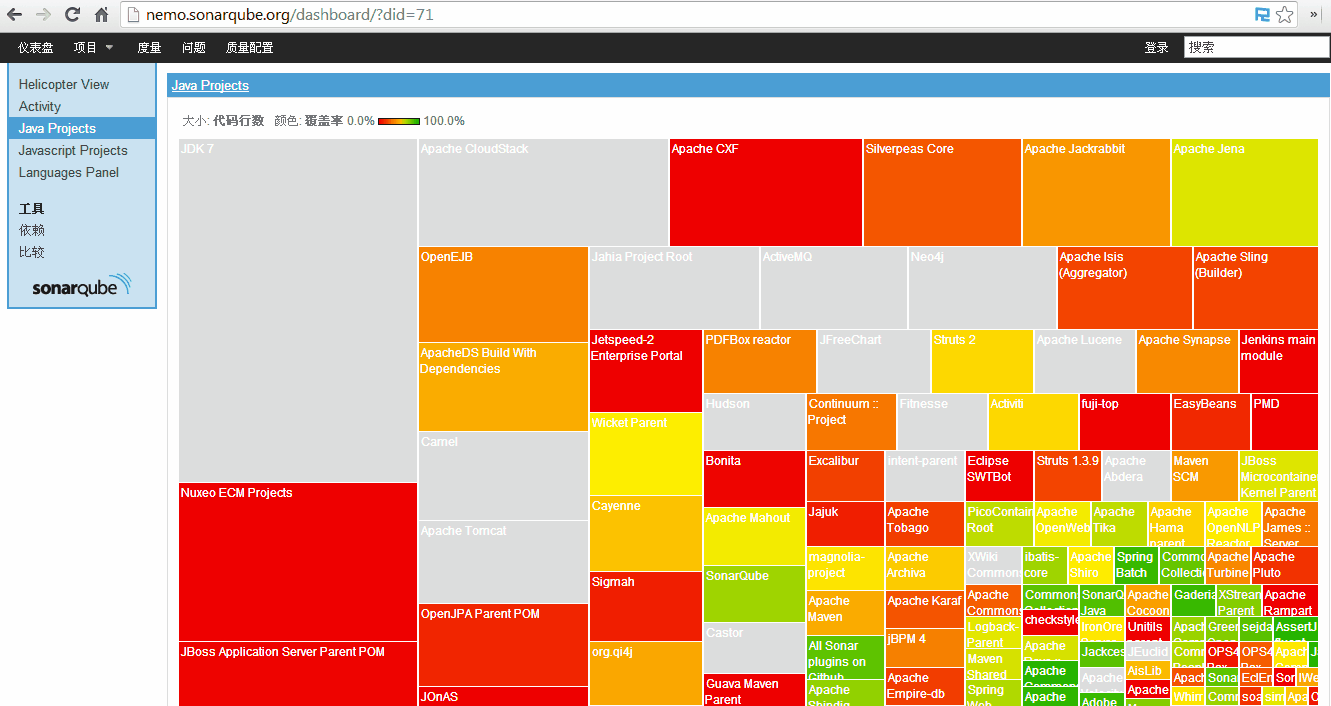Open the Apache Isis (Aggregator) tile
The width and height of the screenshot is (1331, 706).
[1125, 288]
